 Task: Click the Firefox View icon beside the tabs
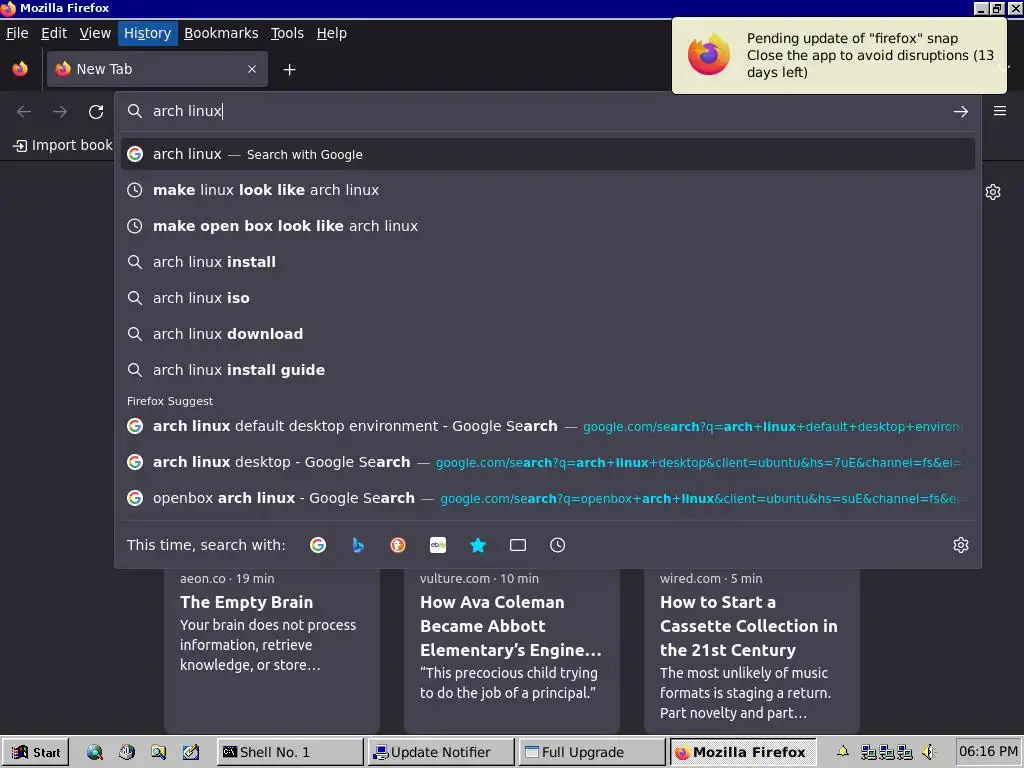(x=20, y=69)
